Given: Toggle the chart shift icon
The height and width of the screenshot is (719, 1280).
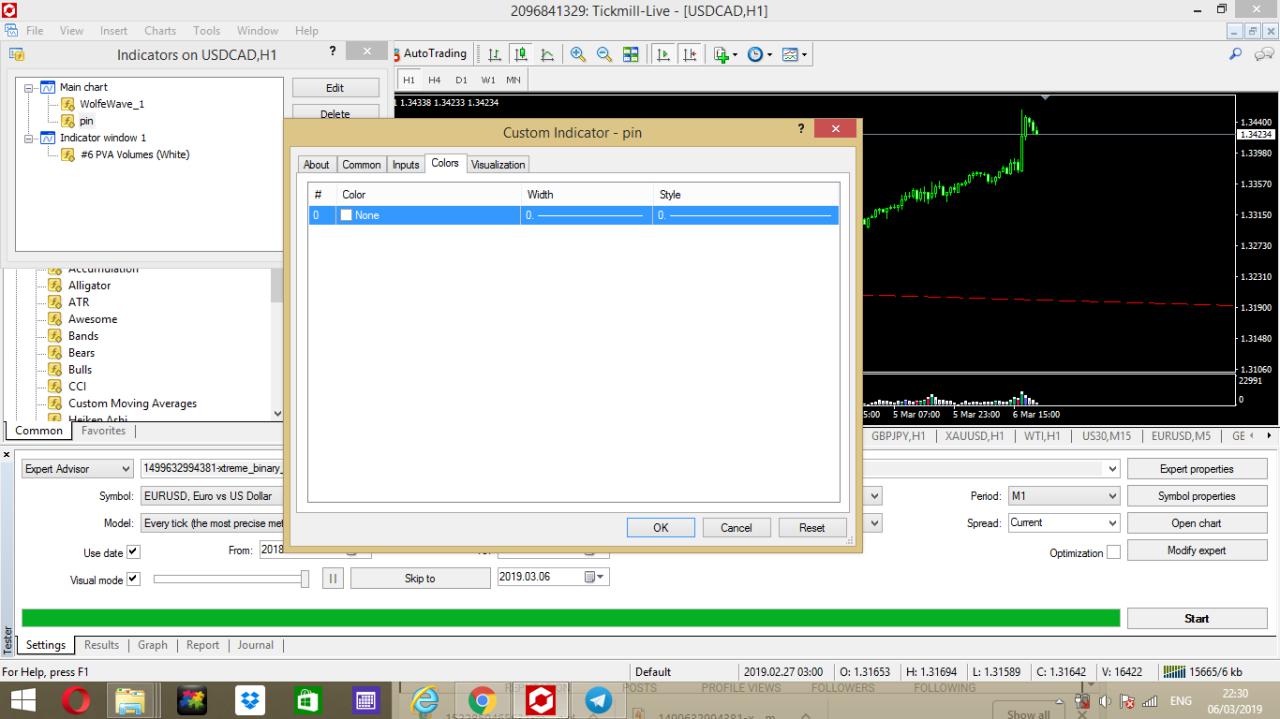Looking at the screenshot, I should pyautogui.click(x=690, y=54).
